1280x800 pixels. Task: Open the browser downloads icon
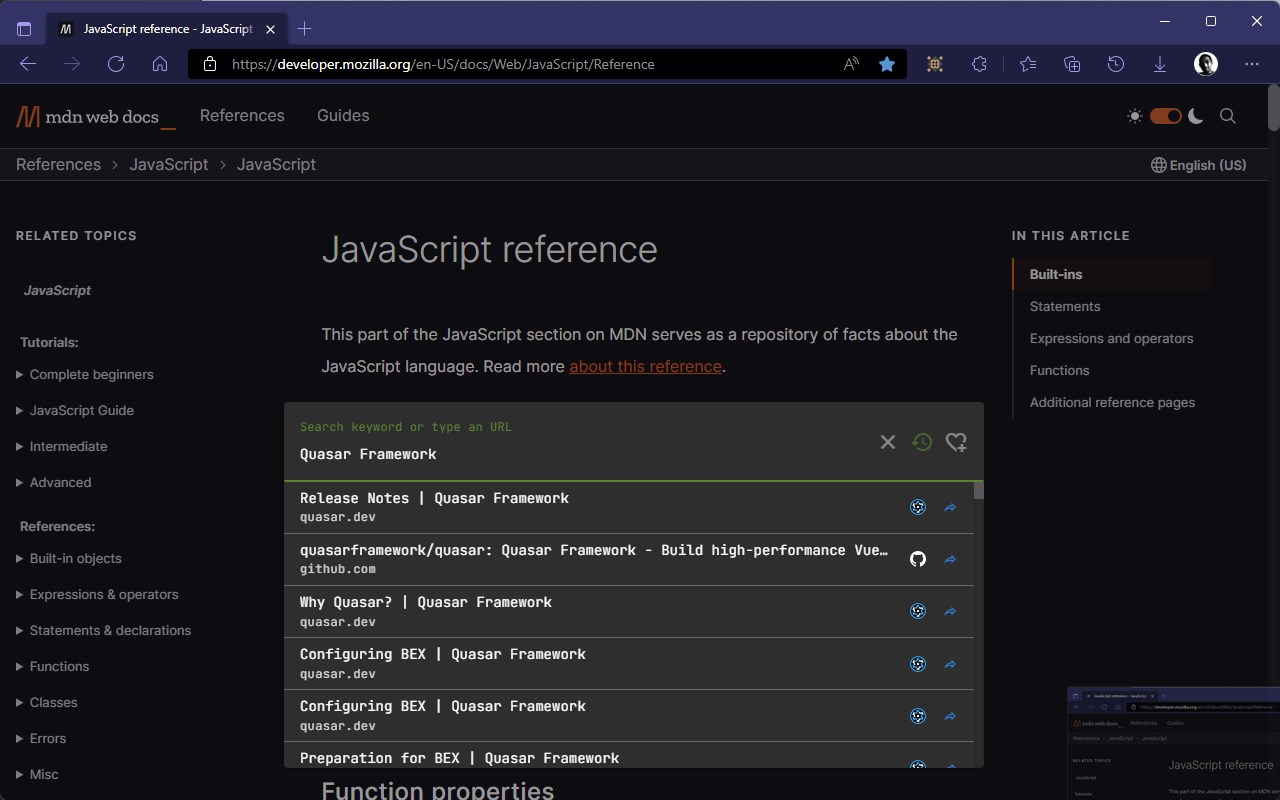click(x=1160, y=64)
